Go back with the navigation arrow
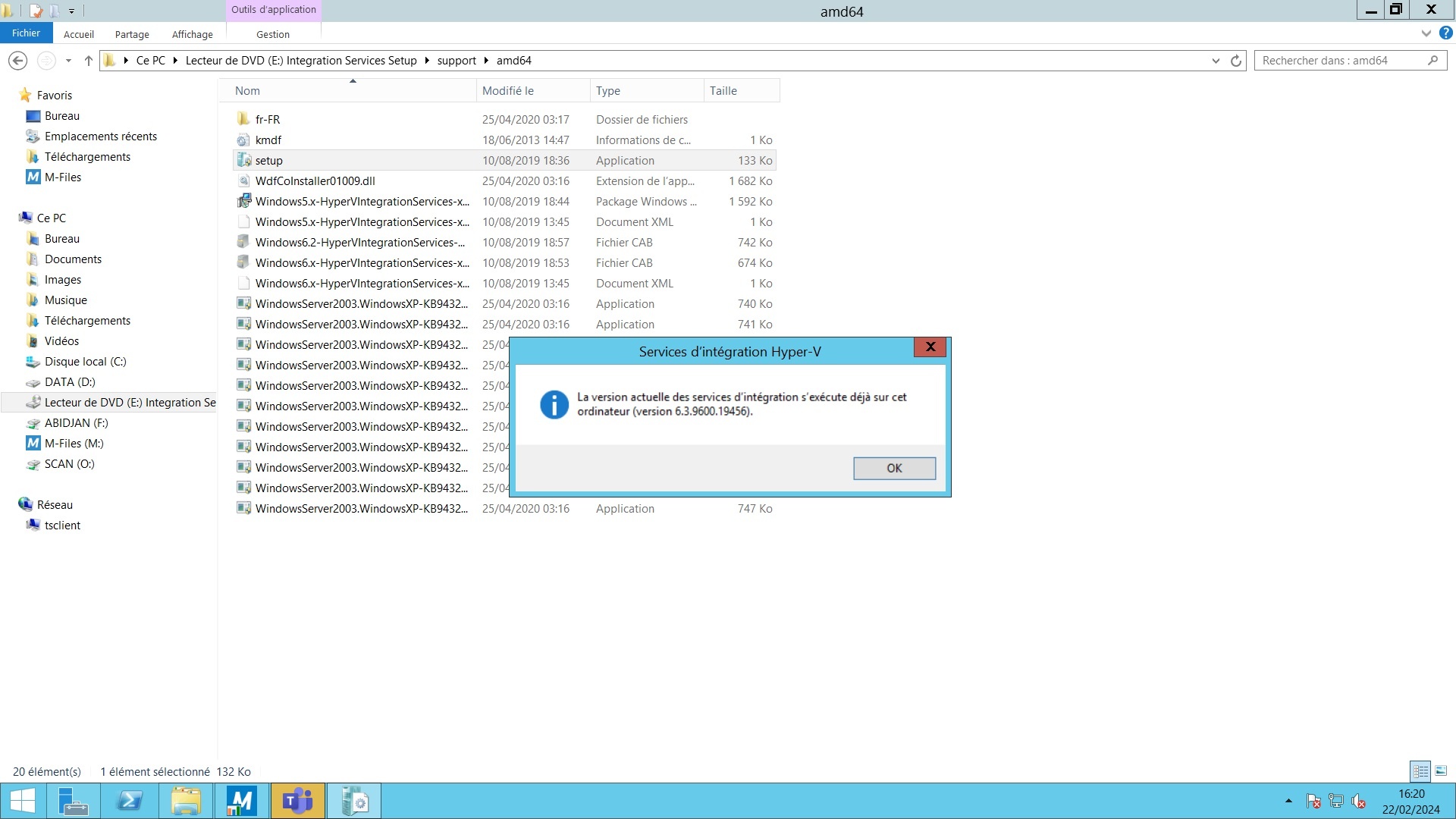This screenshot has width=1456, height=819. point(18,61)
